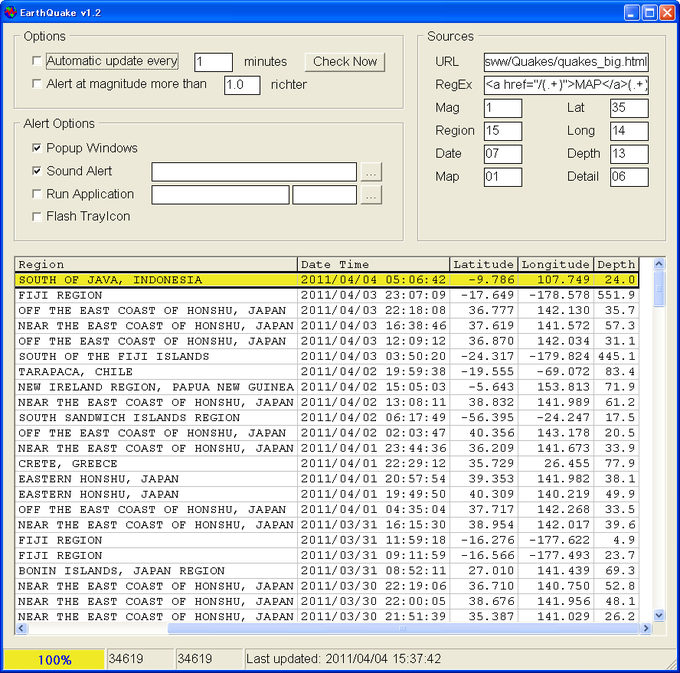Click the Sound Alert file path field
The image size is (680, 673).
[254, 172]
